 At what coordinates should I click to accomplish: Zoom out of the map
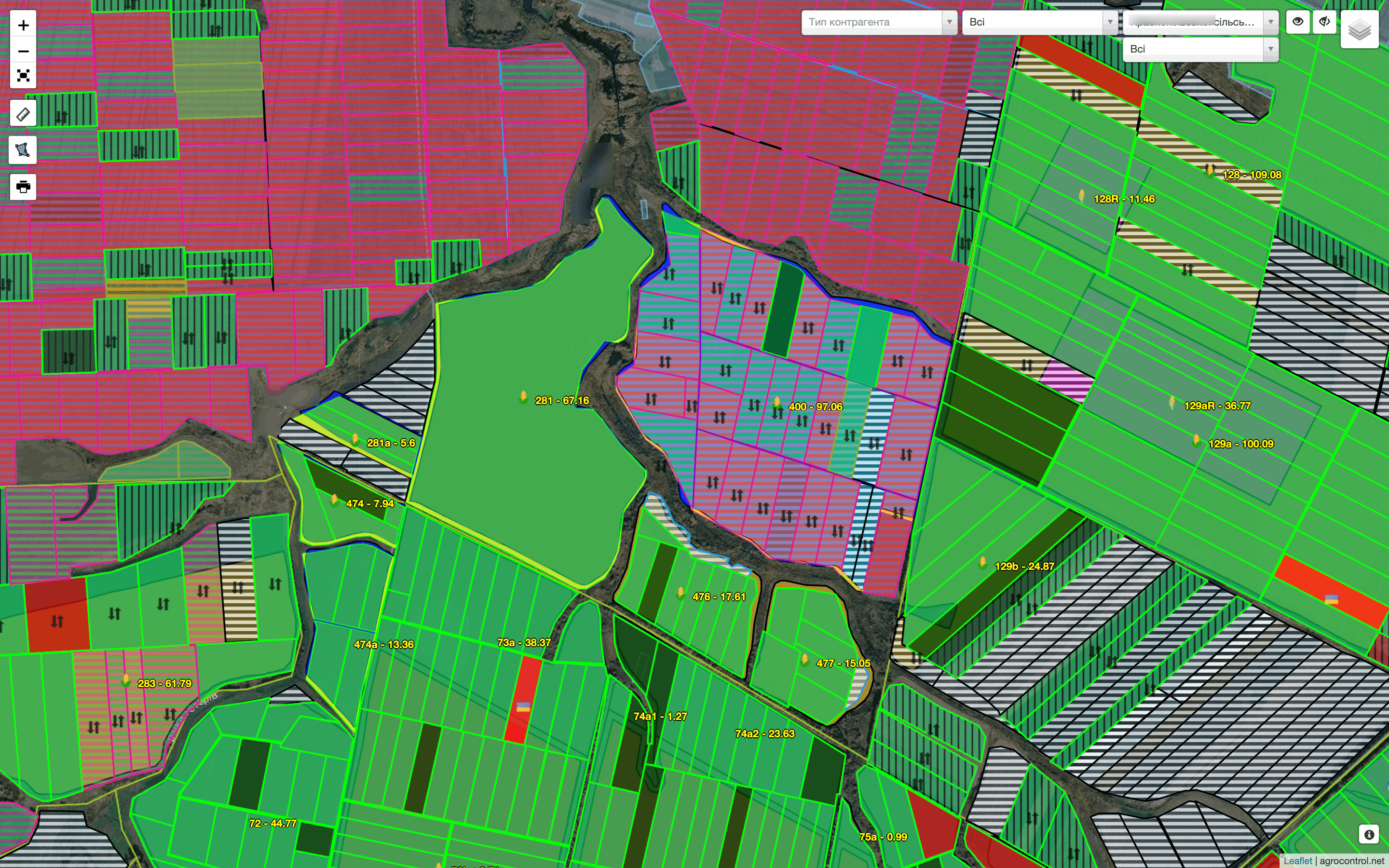tap(24, 51)
